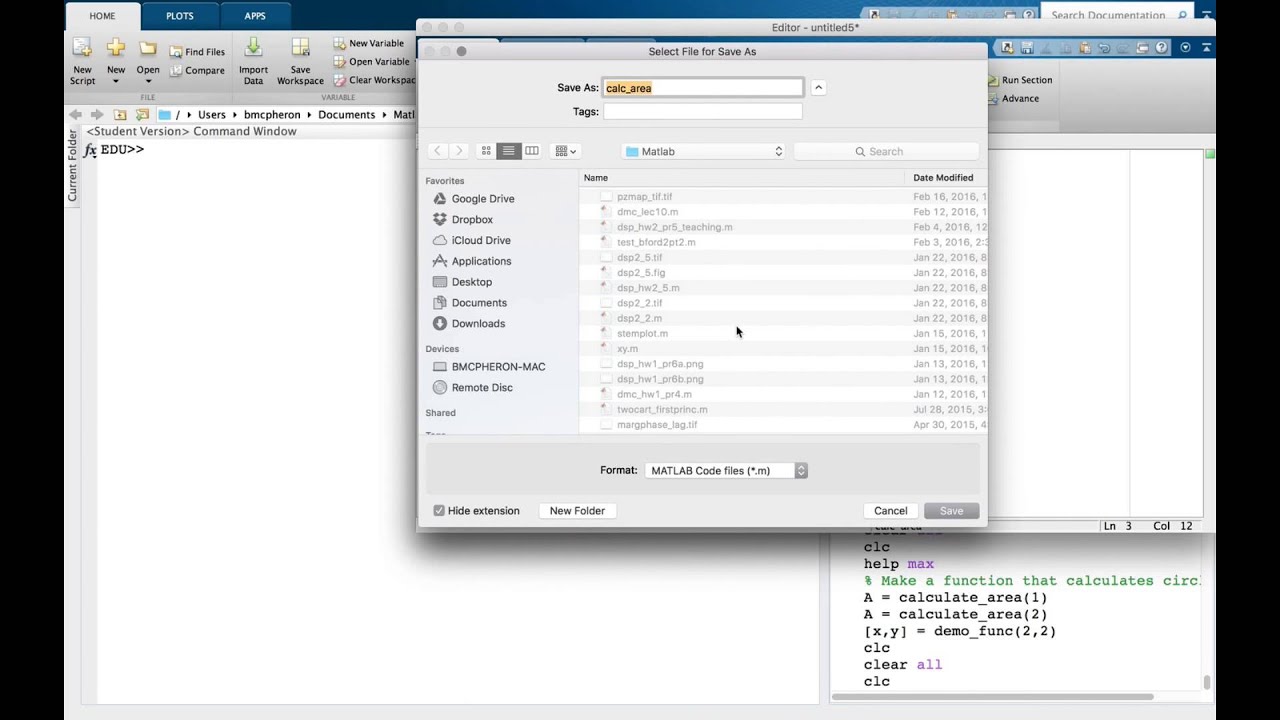Click the back arrow in the save dialog
Screen dimensions: 1280x720
[x=437, y=151]
